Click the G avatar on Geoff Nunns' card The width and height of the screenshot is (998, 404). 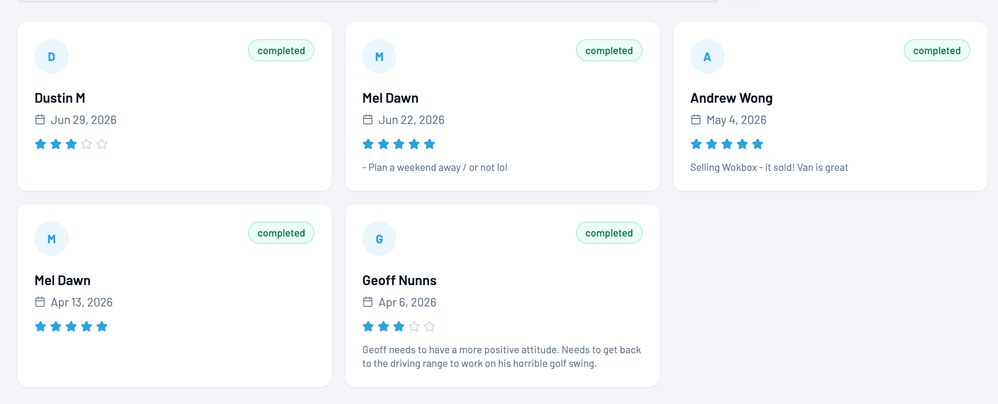(379, 239)
